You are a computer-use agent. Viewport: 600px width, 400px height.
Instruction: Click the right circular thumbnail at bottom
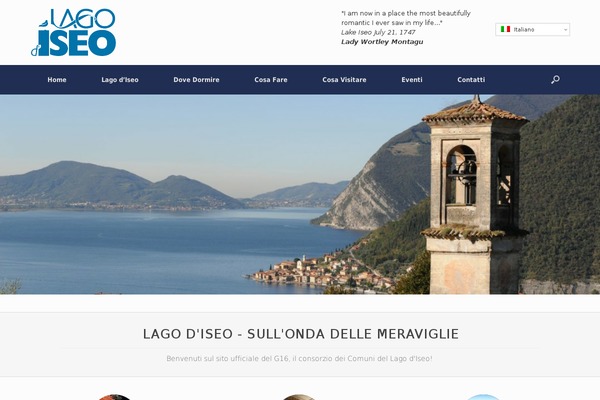pyautogui.click(x=483, y=397)
